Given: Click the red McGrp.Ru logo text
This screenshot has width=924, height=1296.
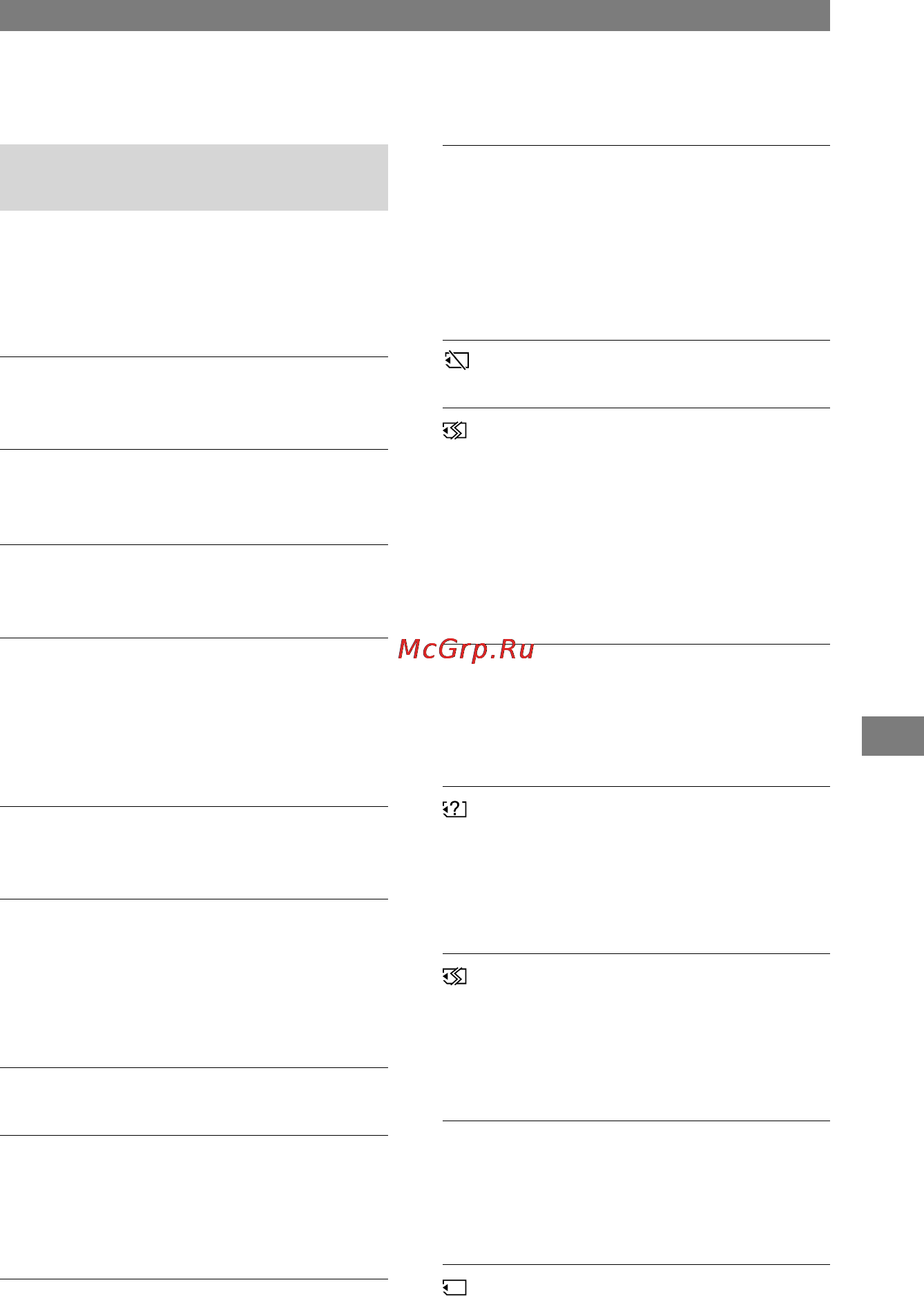Looking at the screenshot, I should (466, 649).
